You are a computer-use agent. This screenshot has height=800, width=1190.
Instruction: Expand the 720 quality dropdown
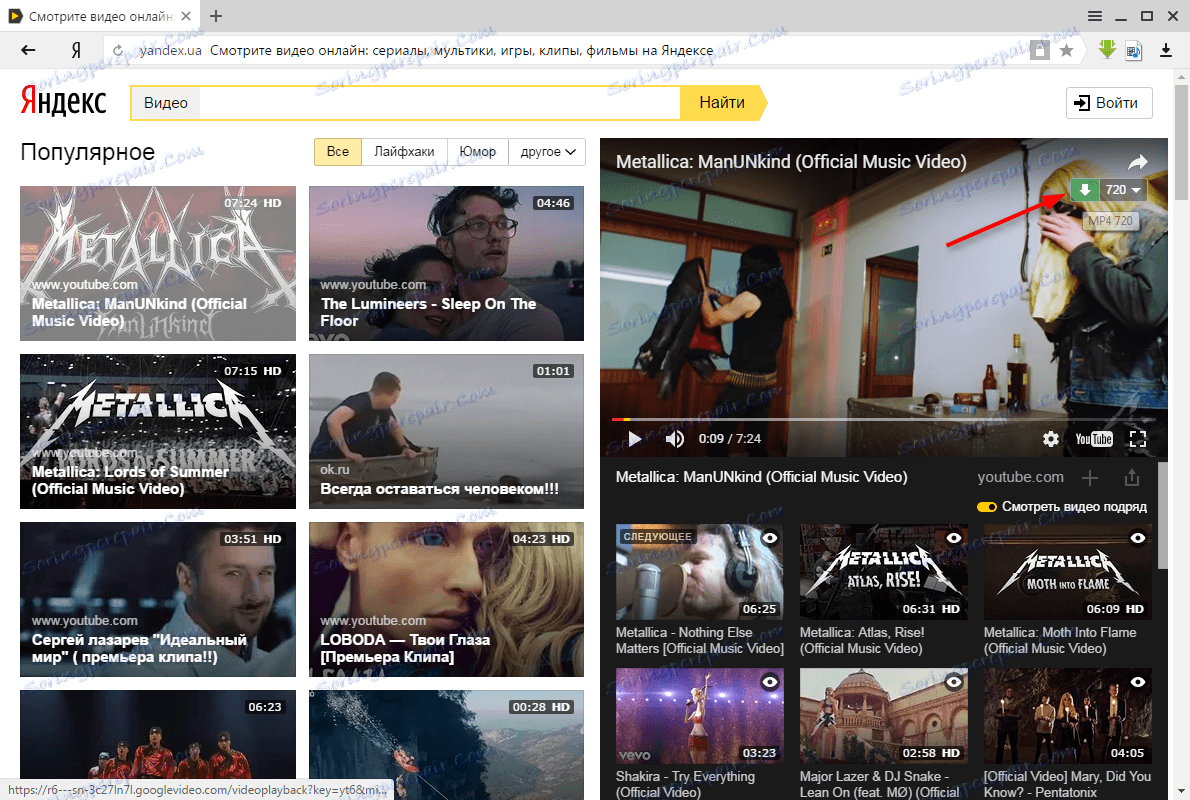[x=1123, y=190]
